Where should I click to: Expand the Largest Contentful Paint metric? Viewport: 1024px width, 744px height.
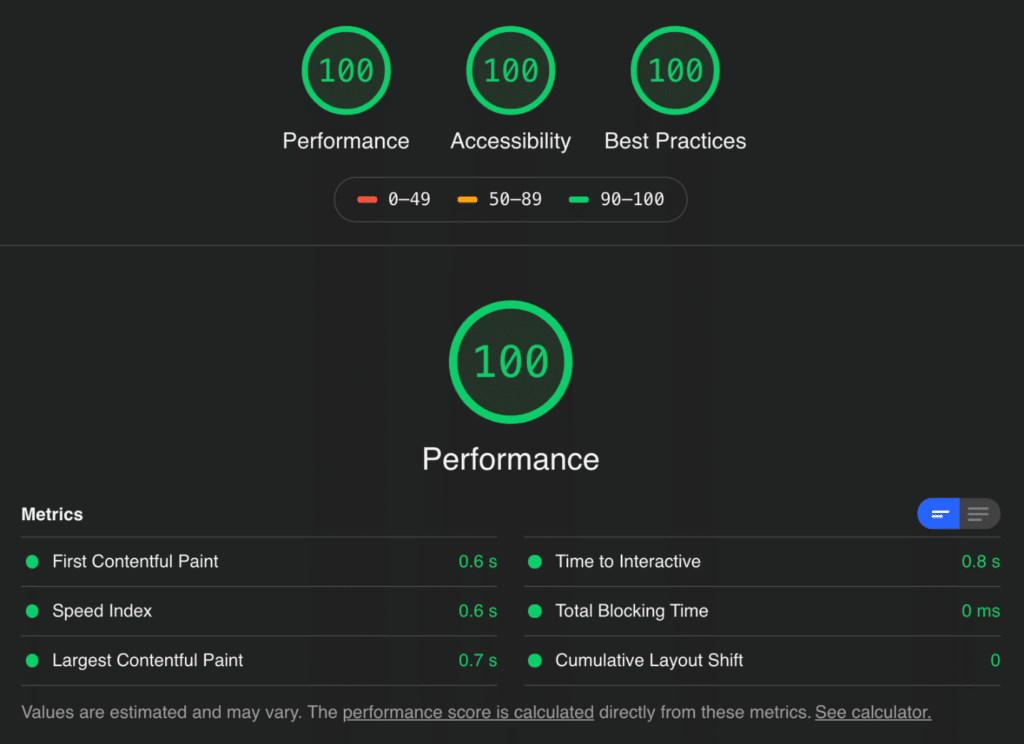pyautogui.click(x=147, y=660)
